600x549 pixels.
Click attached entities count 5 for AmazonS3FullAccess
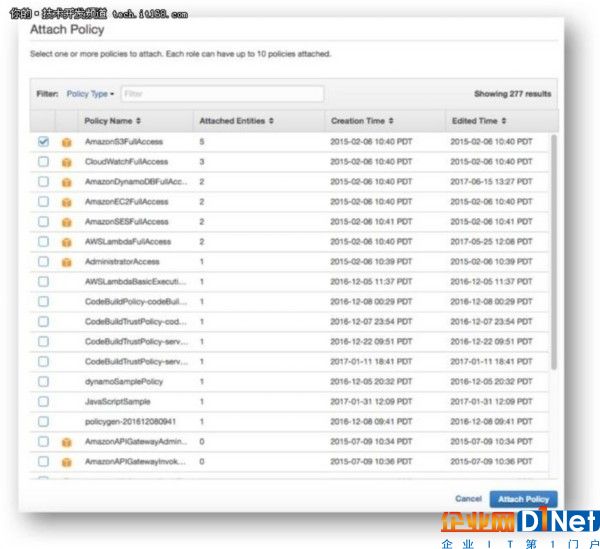202,142
